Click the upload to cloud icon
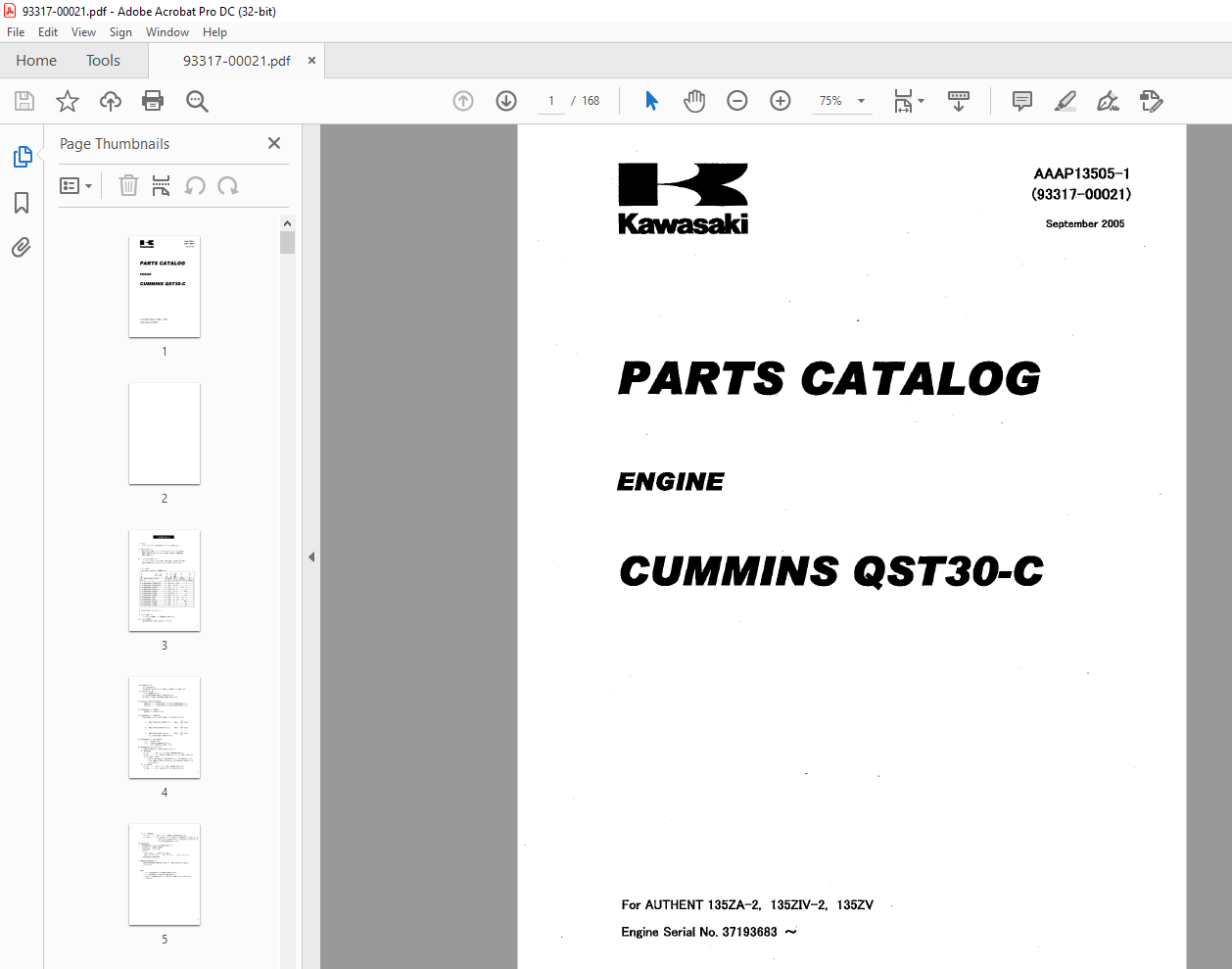This screenshot has height=969, width=1232. tap(111, 101)
